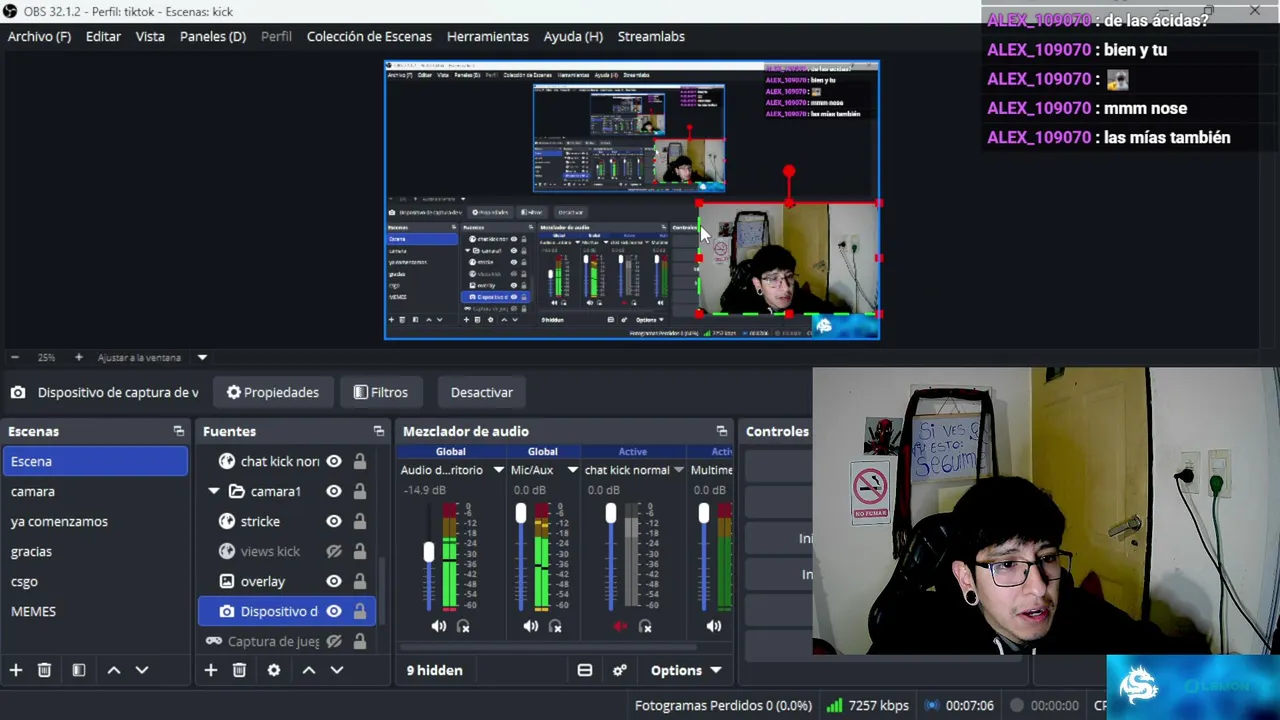Hide the Dispositivo de captura source
The image size is (1280, 720).
[334, 611]
